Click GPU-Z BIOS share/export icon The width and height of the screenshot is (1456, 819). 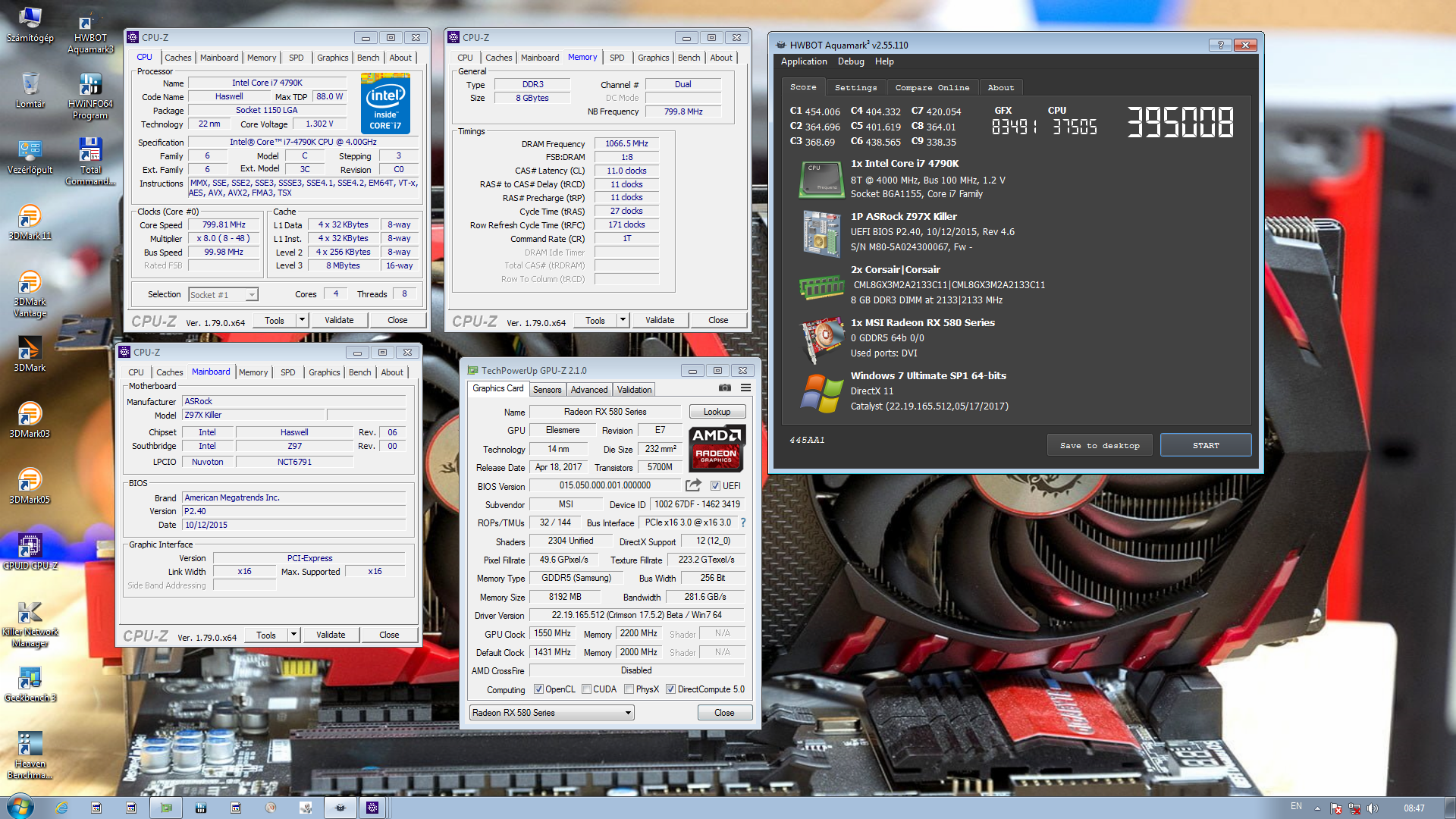(x=693, y=485)
